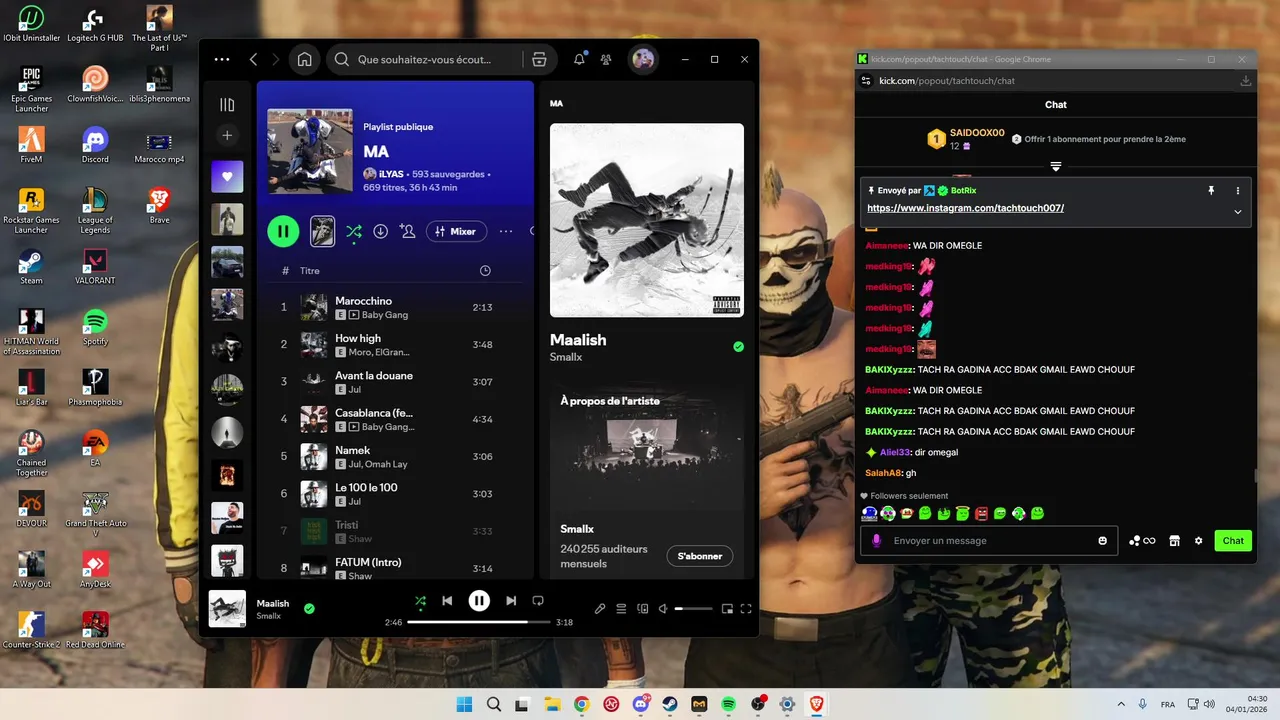Toggle playlist shuffle next to download icon
The height and width of the screenshot is (720, 1280).
click(x=353, y=231)
